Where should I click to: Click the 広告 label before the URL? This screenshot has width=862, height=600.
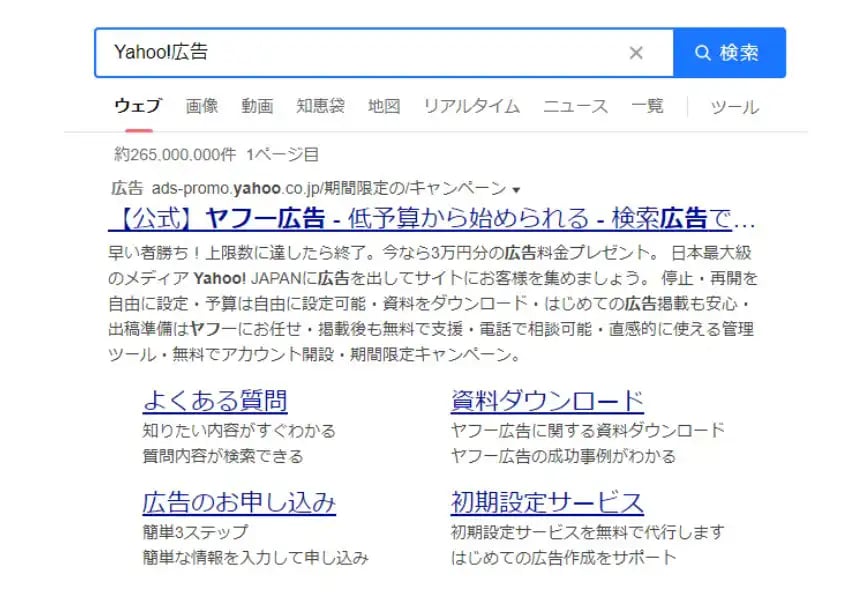click(127, 189)
